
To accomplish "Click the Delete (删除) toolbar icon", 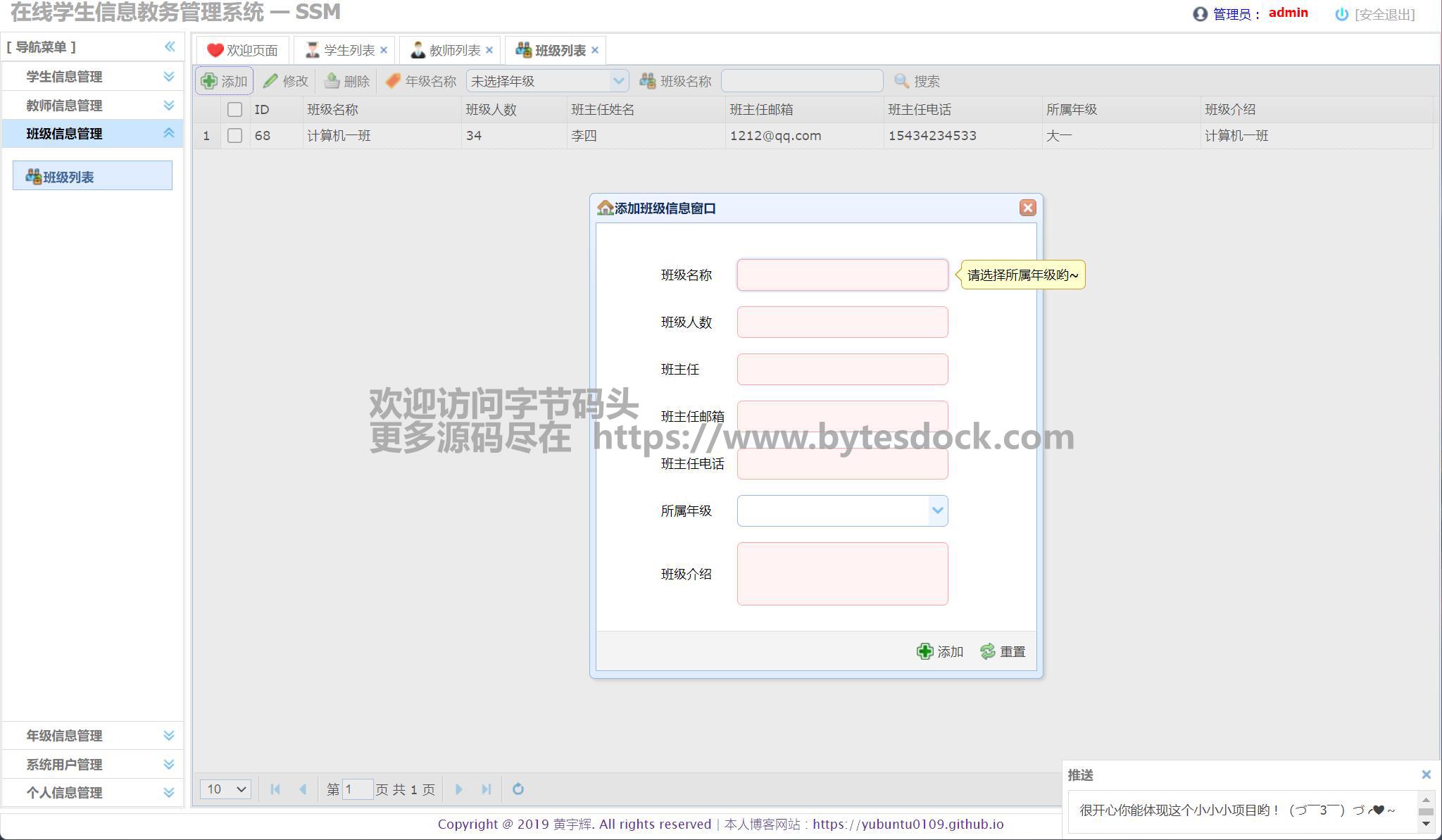I will coord(332,81).
